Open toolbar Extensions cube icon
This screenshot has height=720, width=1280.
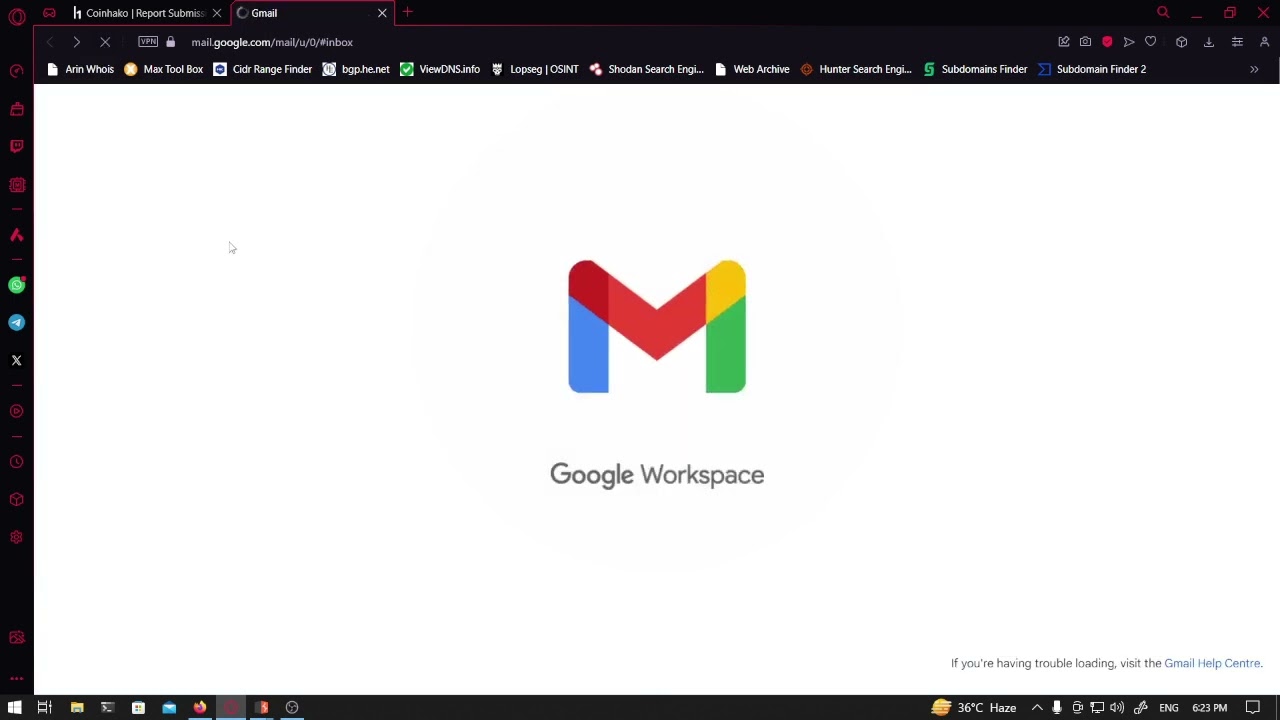[x=1181, y=42]
